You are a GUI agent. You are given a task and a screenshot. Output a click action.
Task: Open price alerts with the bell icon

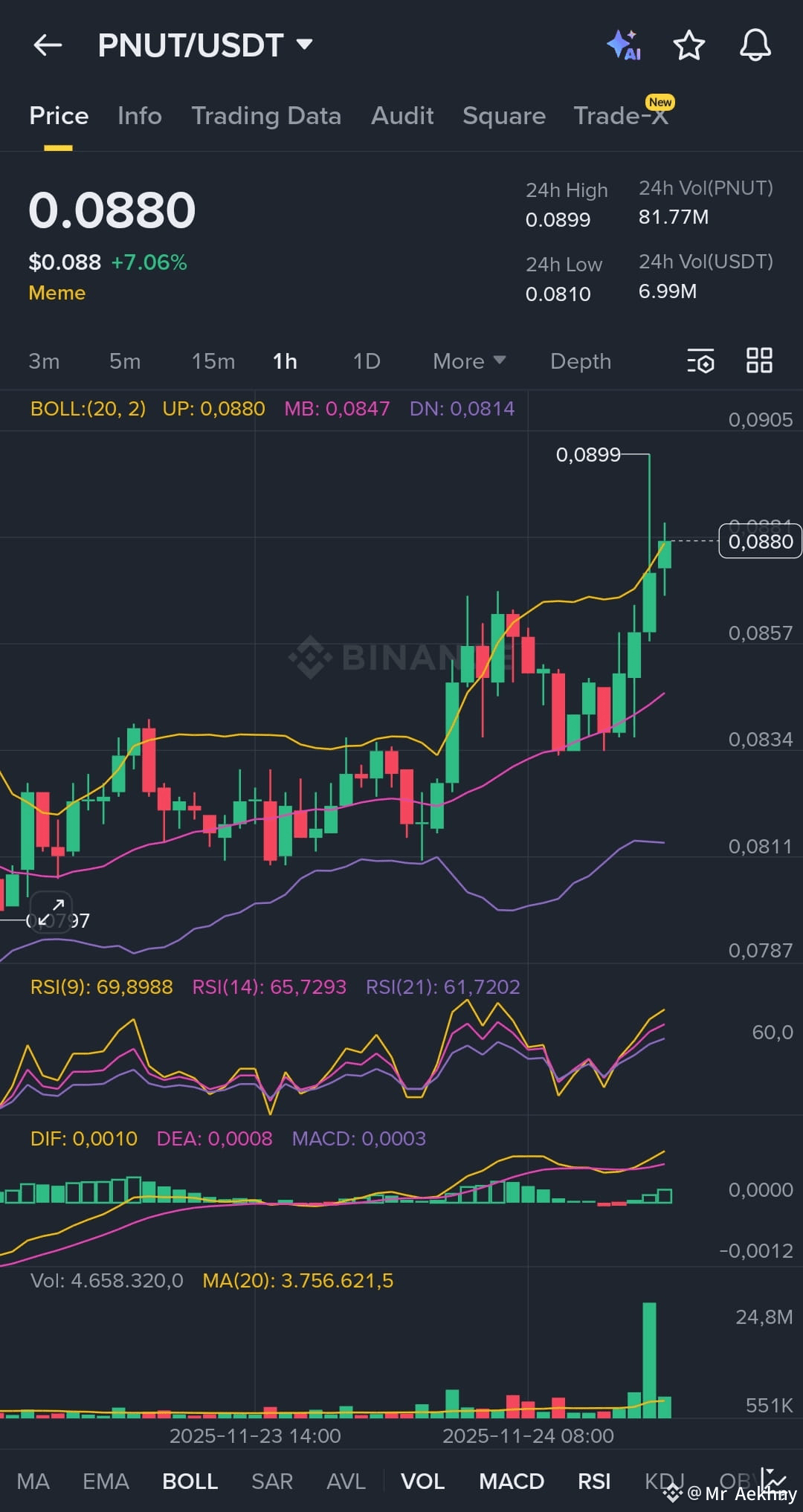click(x=755, y=45)
